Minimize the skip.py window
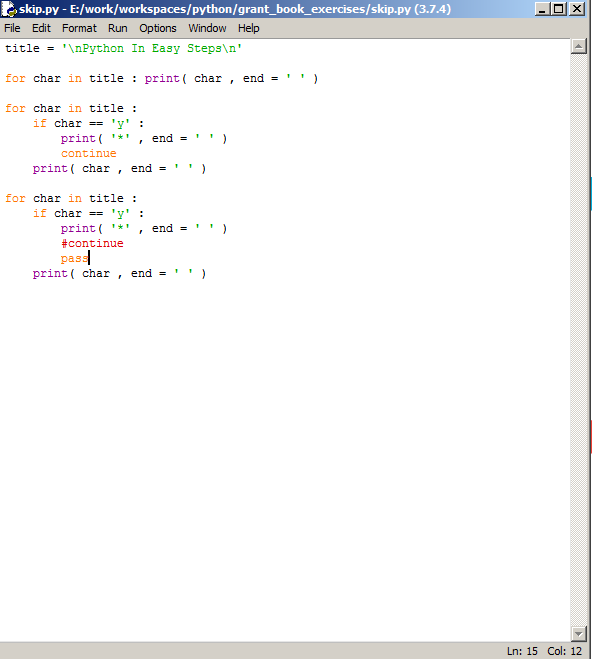592x659 pixels. coord(542,9)
